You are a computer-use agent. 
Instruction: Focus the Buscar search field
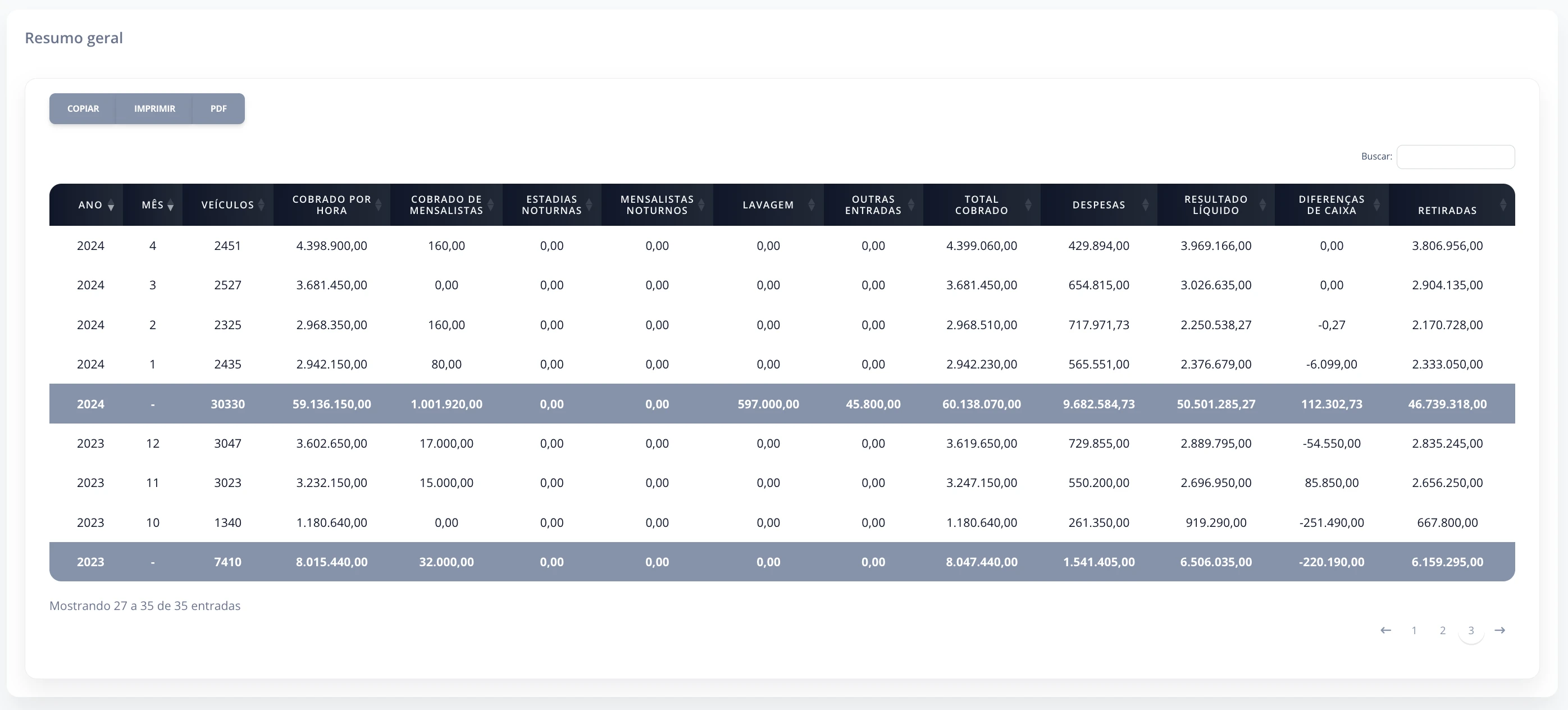click(1455, 157)
